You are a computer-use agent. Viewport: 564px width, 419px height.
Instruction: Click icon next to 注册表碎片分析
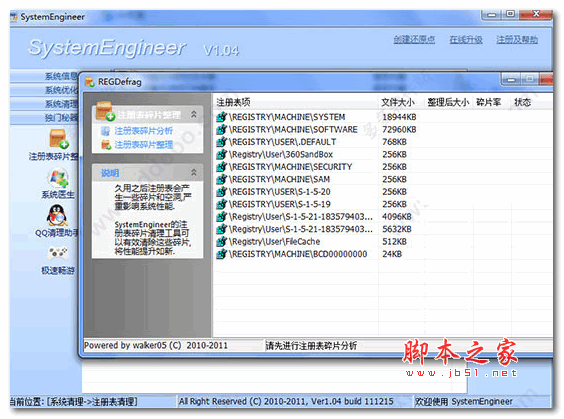[105, 131]
